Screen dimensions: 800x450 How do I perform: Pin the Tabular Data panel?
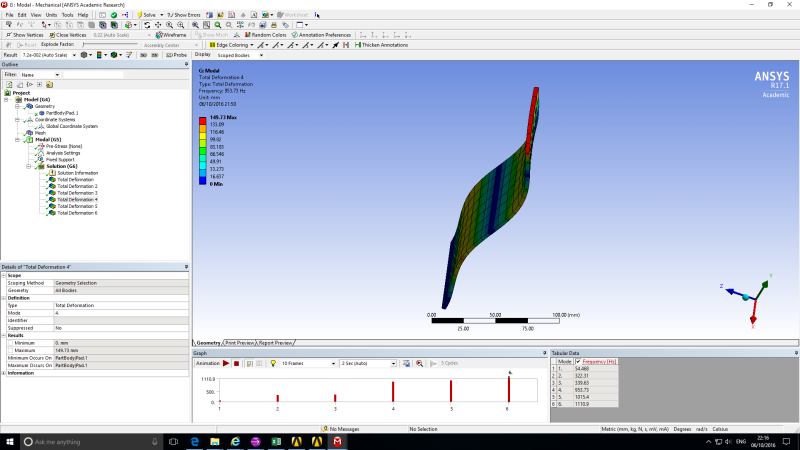pyautogui.click(x=796, y=353)
